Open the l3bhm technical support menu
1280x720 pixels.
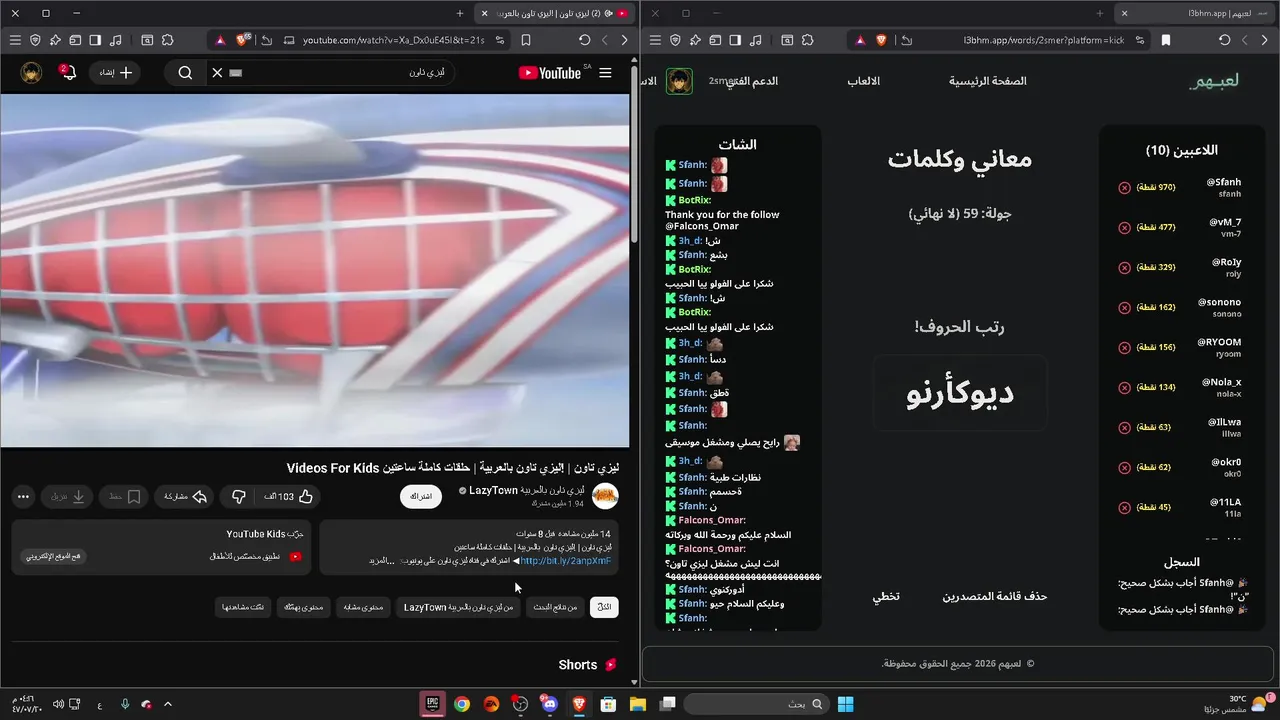click(x=751, y=81)
